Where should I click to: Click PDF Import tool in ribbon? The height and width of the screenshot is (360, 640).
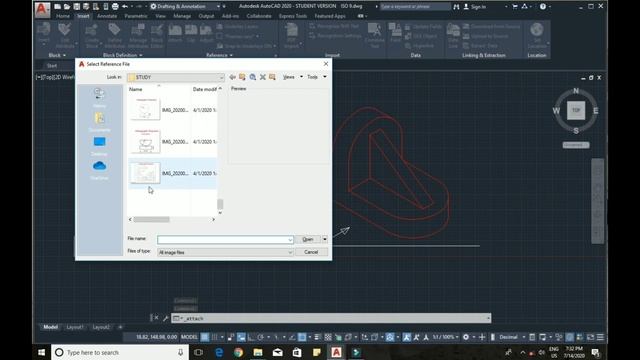click(x=291, y=36)
